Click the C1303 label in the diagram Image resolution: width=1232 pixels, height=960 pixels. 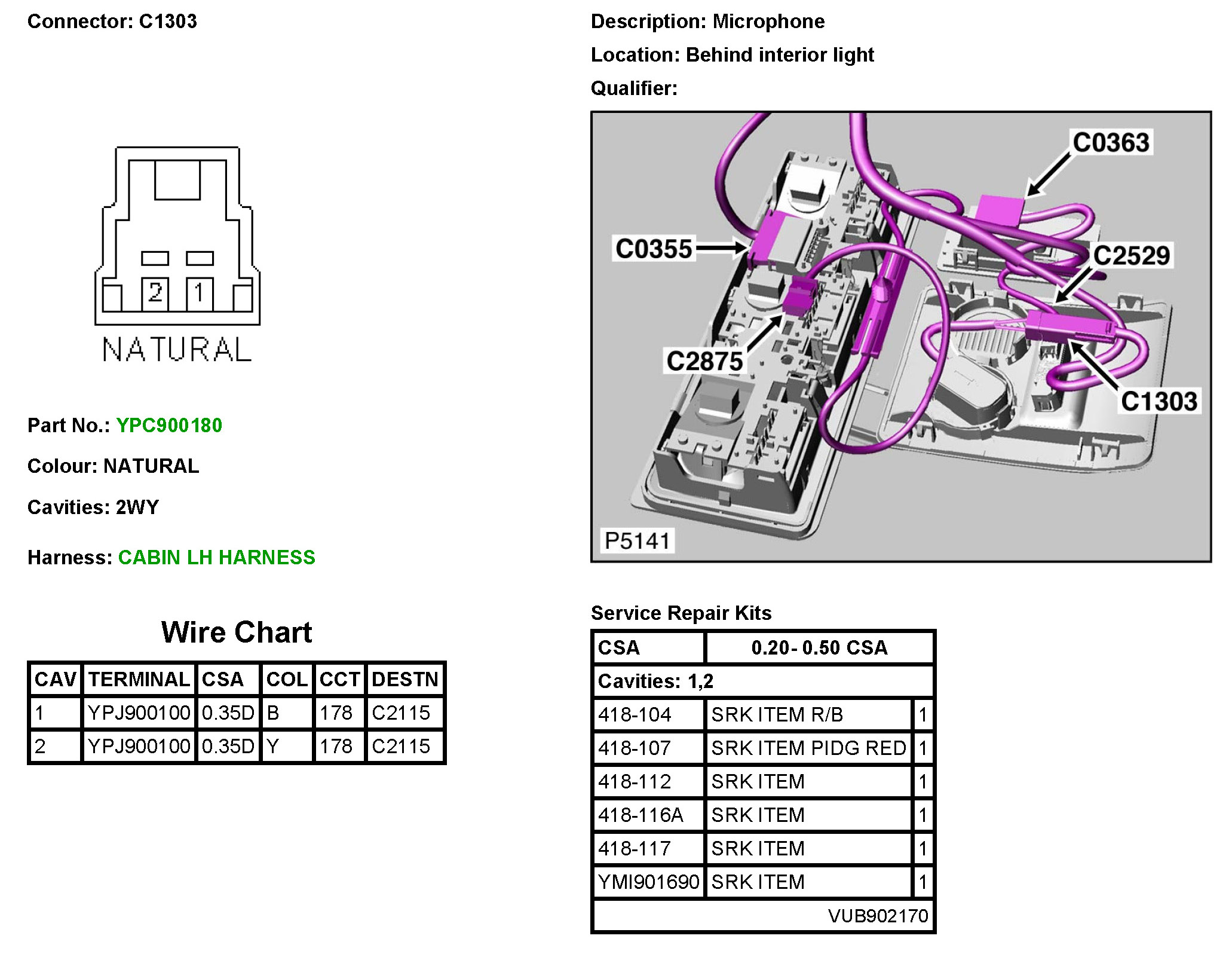click(1159, 401)
